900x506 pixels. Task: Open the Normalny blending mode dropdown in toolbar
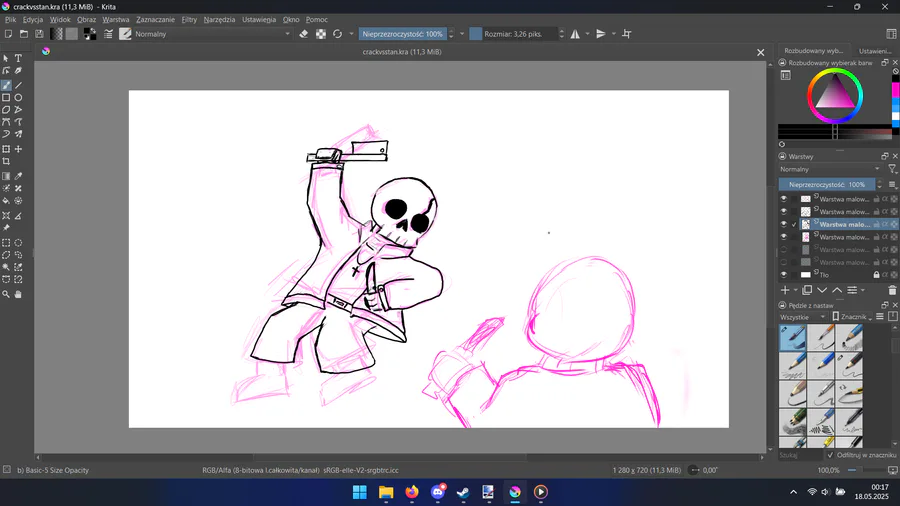click(x=213, y=34)
